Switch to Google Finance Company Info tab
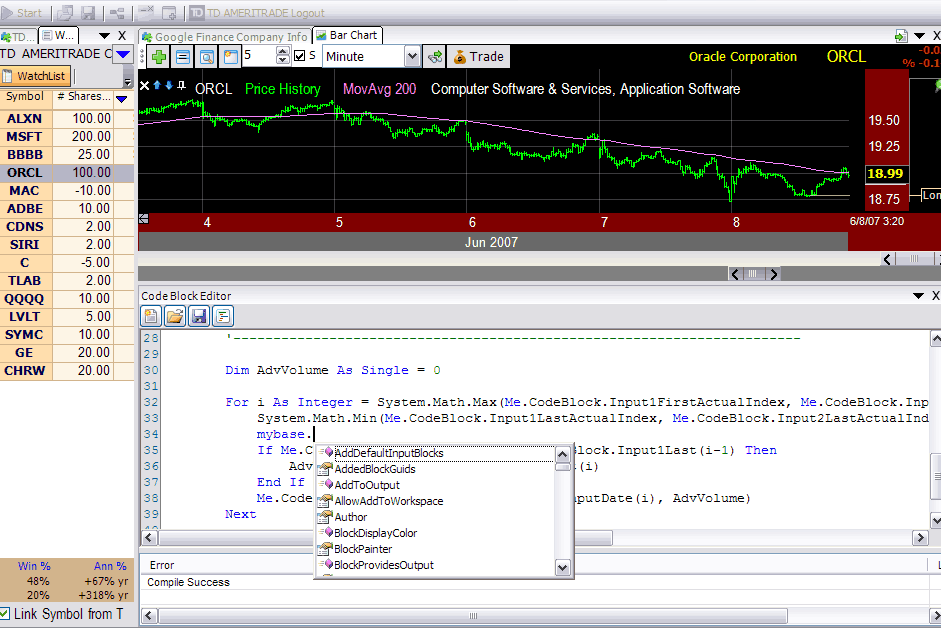 pos(226,37)
